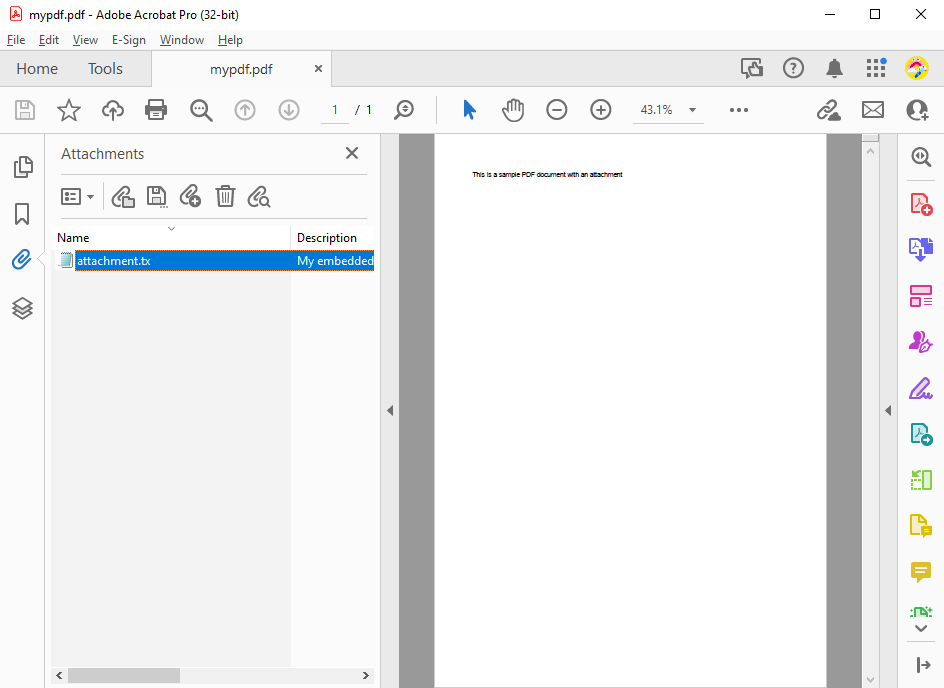Delete the selected attachment with trash icon
This screenshot has height=688, width=944.
[225, 196]
